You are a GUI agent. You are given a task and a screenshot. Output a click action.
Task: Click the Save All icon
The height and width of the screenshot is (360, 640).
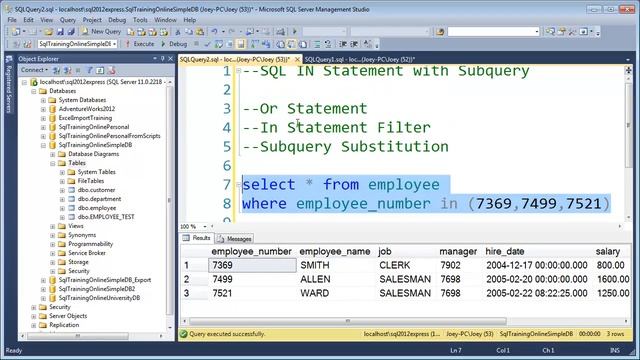[71, 32]
